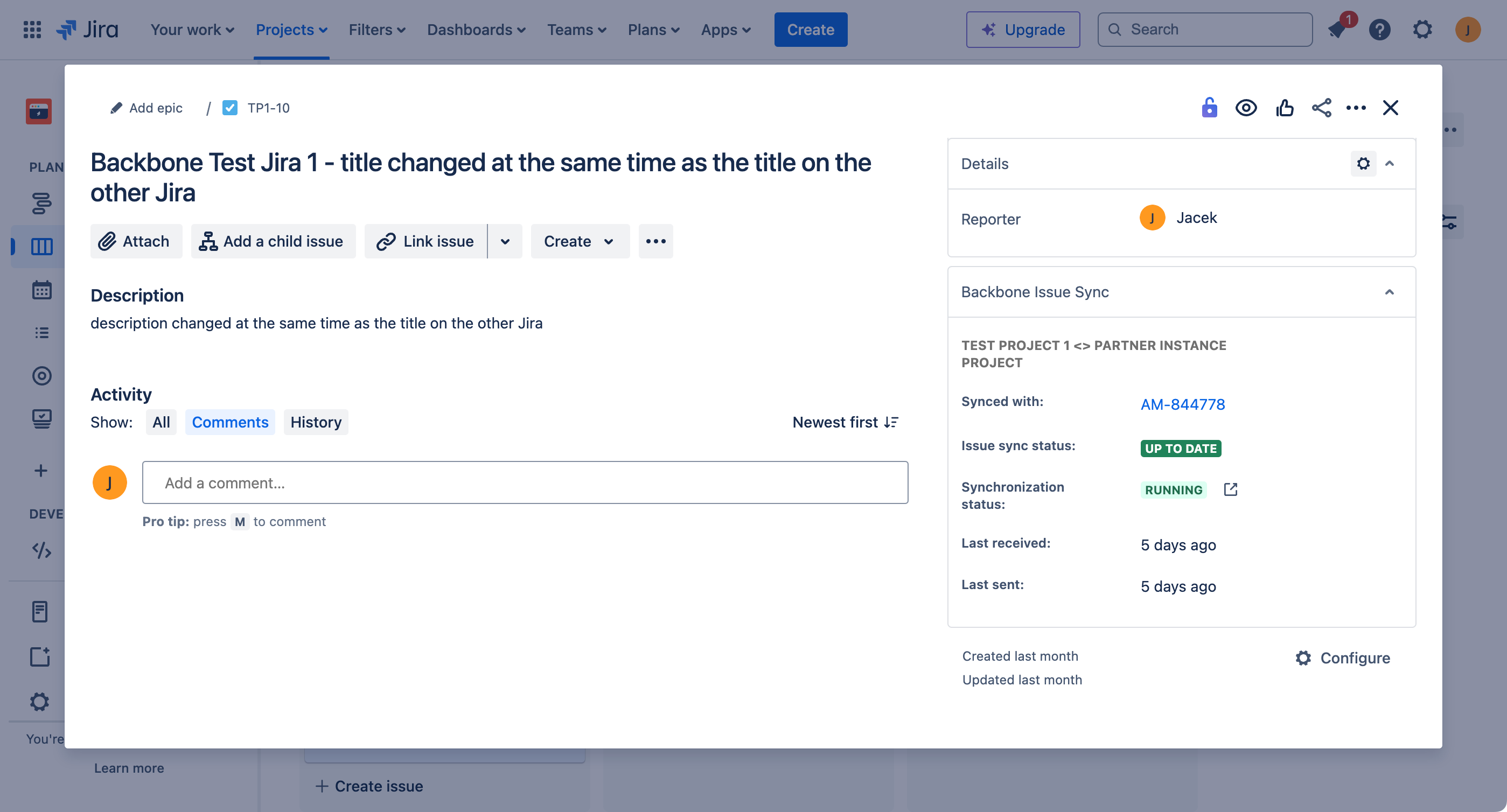
Task: Click Add a child issue
Action: tap(273, 241)
